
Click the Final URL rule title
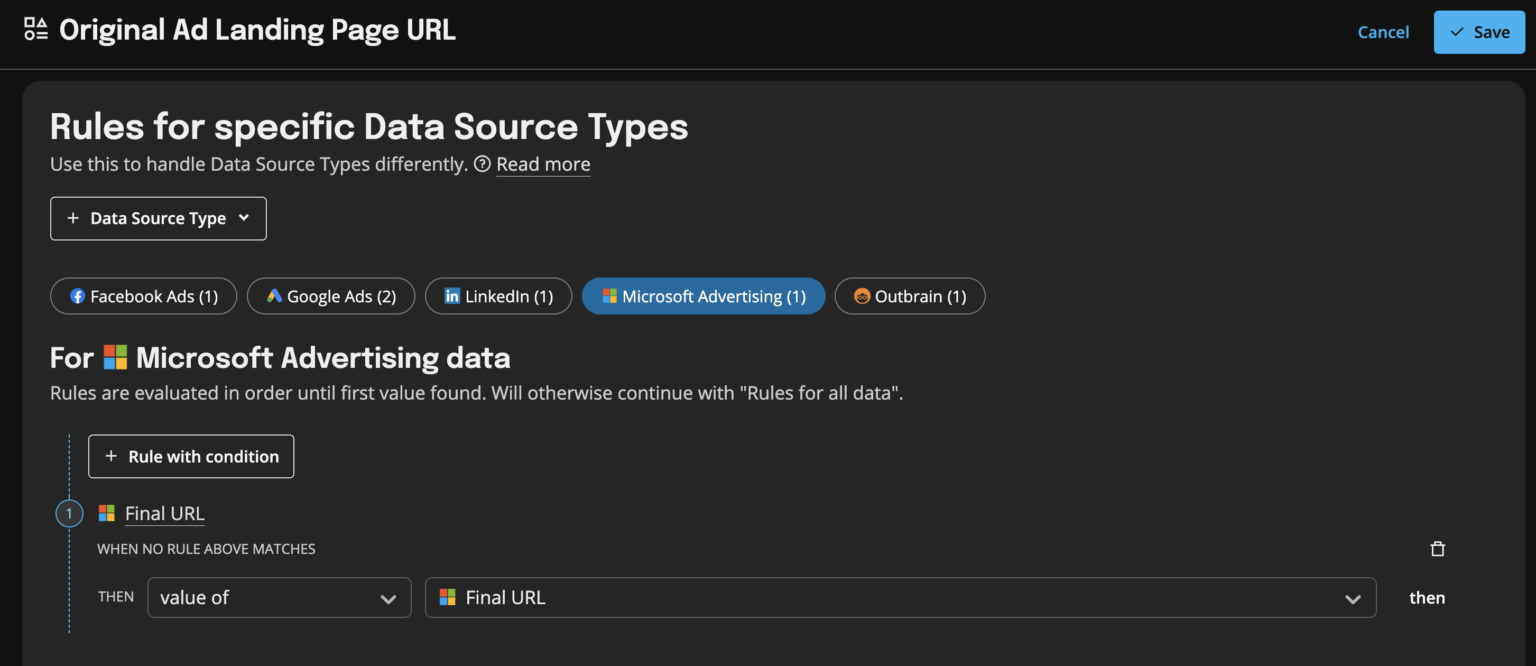tap(165, 514)
